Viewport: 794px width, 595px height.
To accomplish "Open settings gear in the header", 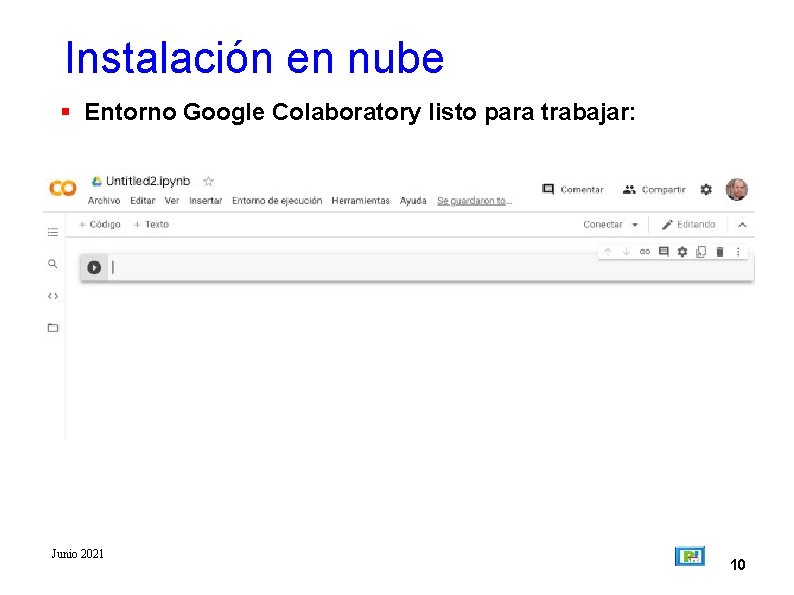I will click(x=706, y=189).
